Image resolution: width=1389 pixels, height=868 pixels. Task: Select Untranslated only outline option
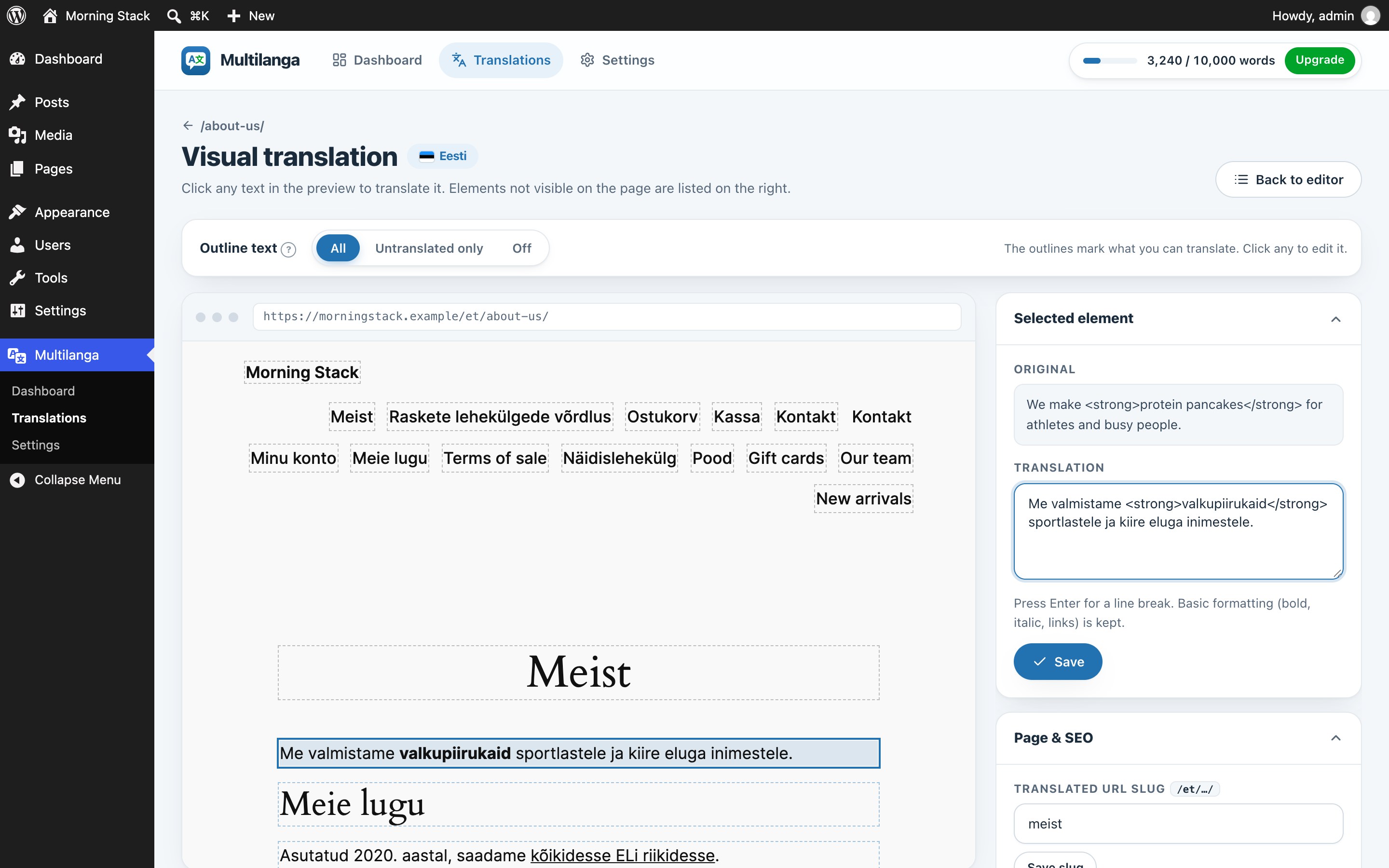point(429,248)
